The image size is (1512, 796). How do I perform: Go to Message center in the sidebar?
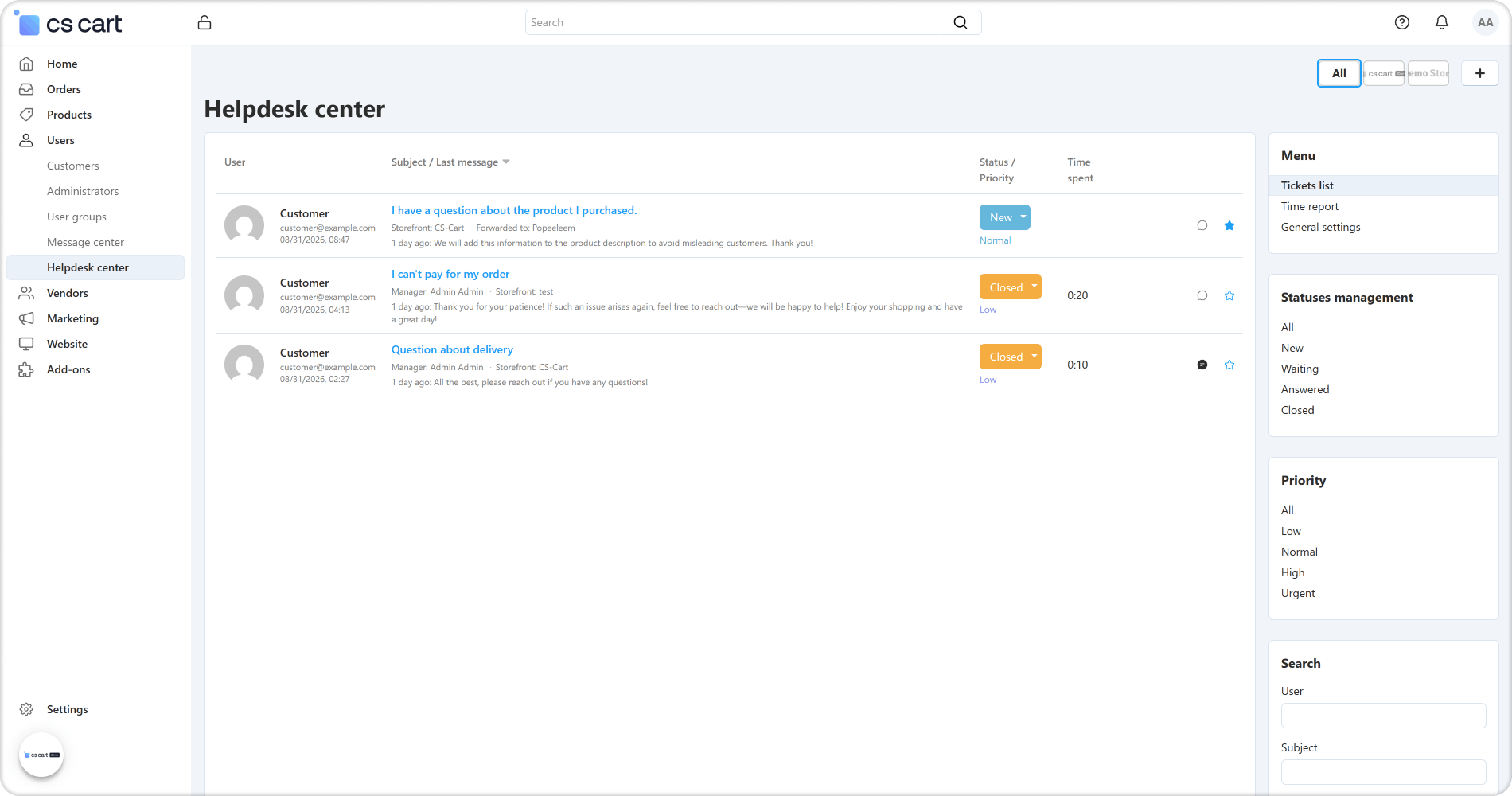click(85, 242)
